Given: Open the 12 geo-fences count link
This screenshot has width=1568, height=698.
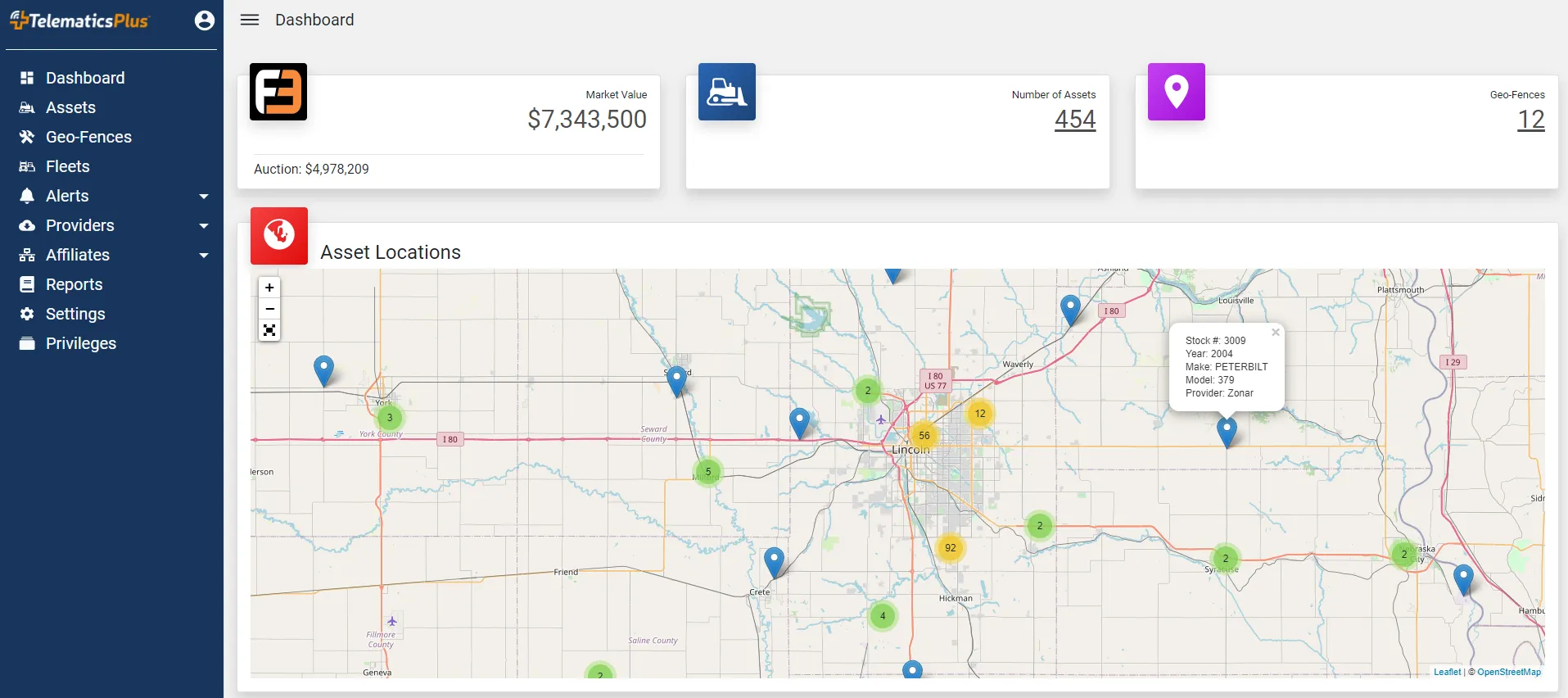Looking at the screenshot, I should click(1530, 120).
